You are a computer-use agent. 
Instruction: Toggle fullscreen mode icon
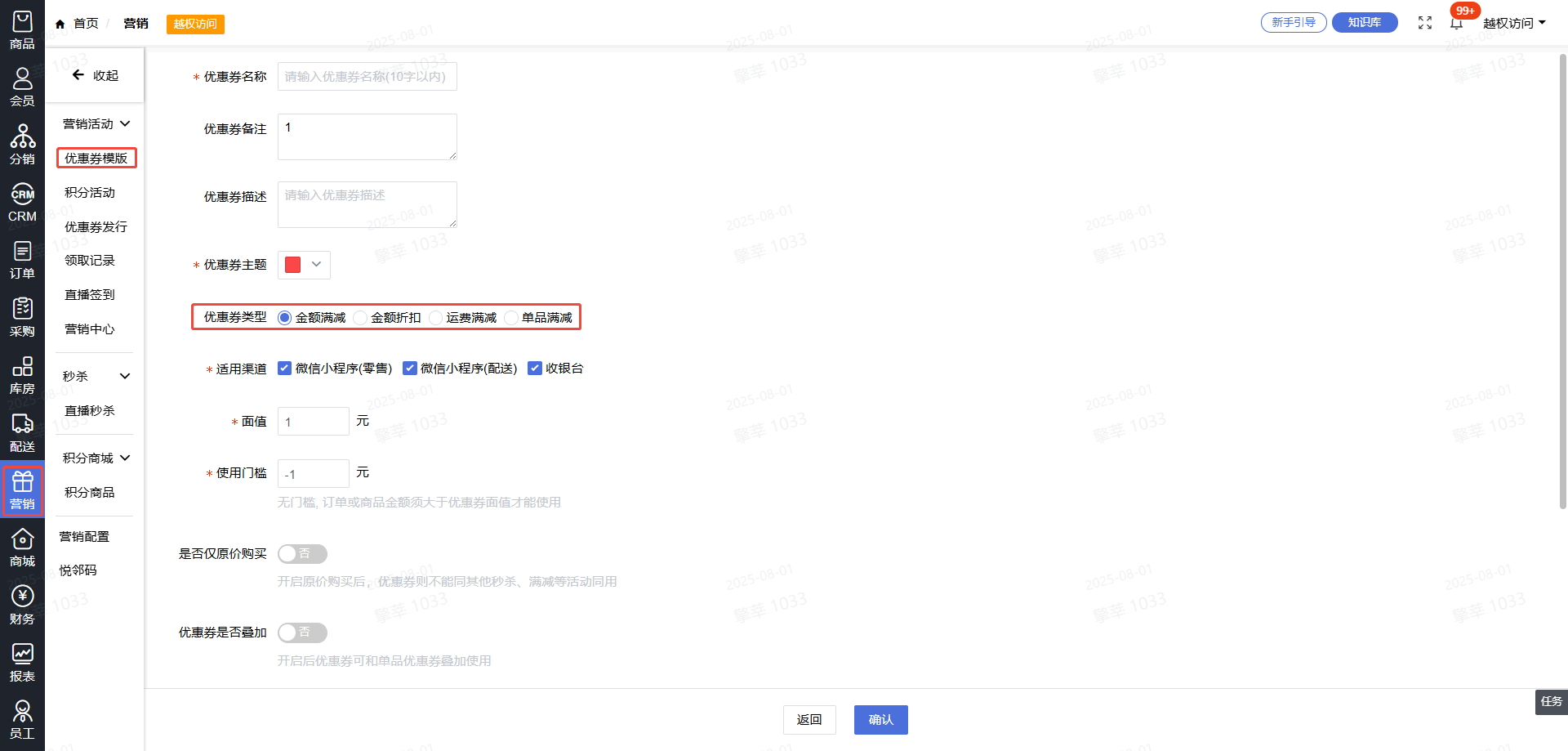(1425, 23)
